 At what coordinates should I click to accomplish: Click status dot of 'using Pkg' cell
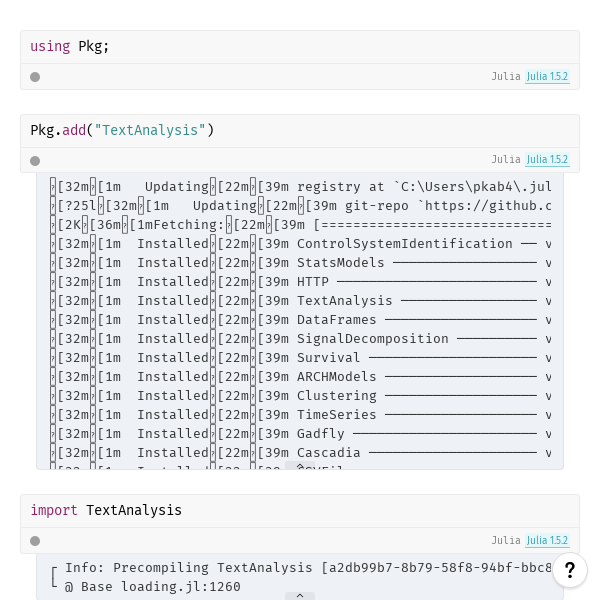[x=35, y=77]
